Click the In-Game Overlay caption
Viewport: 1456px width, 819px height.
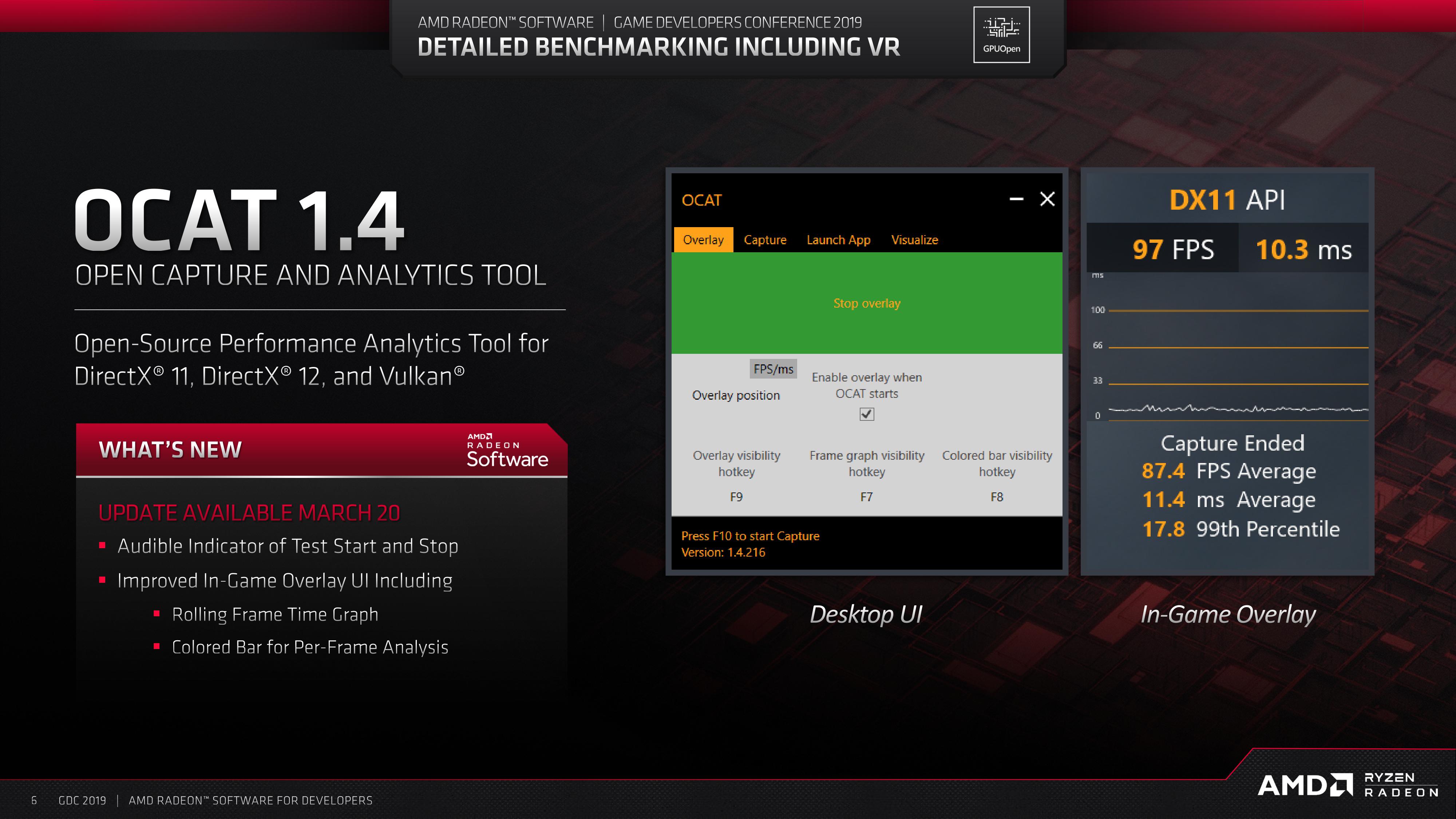[x=1228, y=614]
